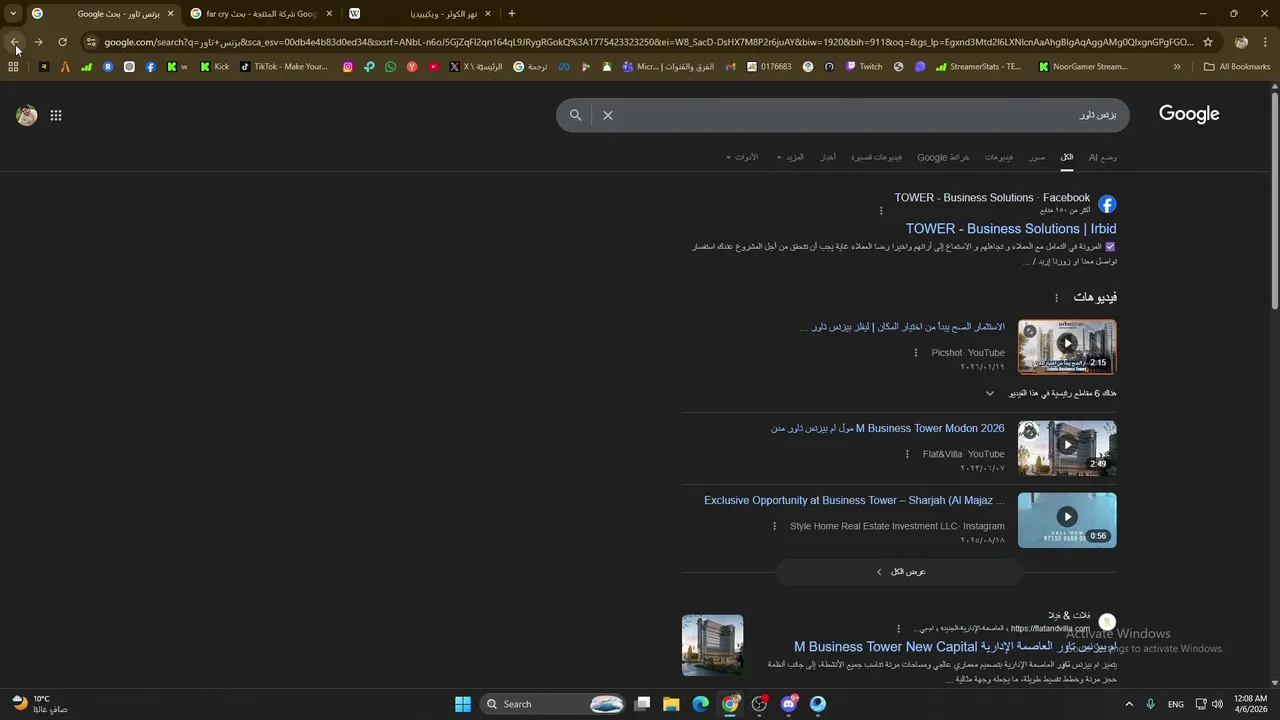Click the address bar URL
The height and width of the screenshot is (720, 1280).
(x=648, y=42)
